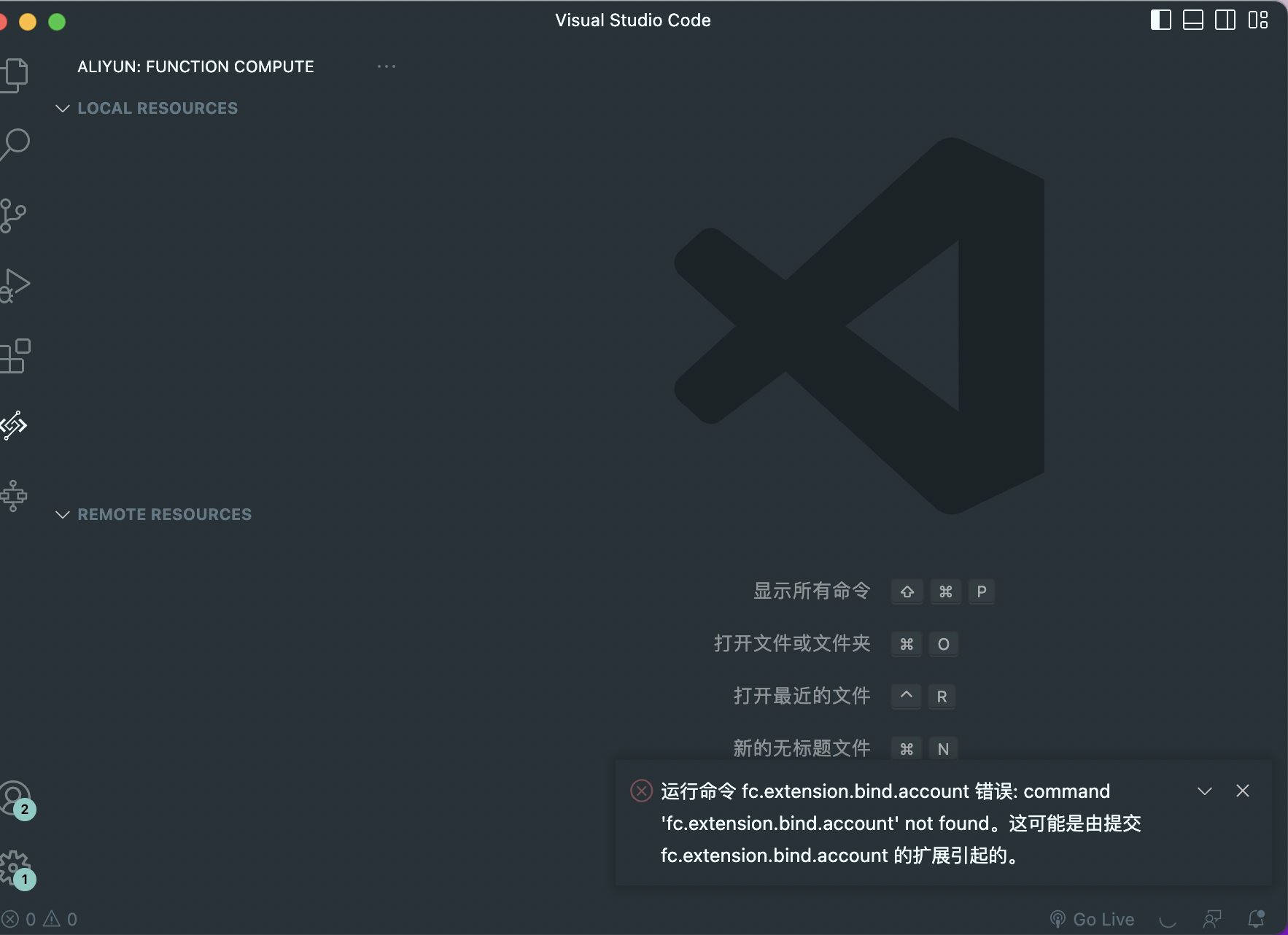The height and width of the screenshot is (935, 1288).
Task: Click the 打开最近的文件 shortcut hint text
Action: click(x=802, y=696)
